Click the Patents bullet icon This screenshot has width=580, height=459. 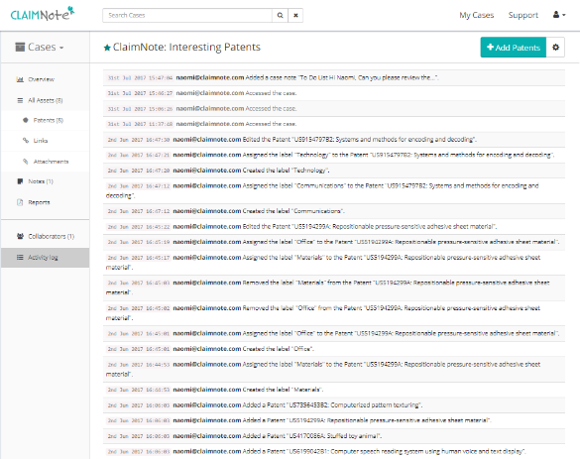(26, 120)
